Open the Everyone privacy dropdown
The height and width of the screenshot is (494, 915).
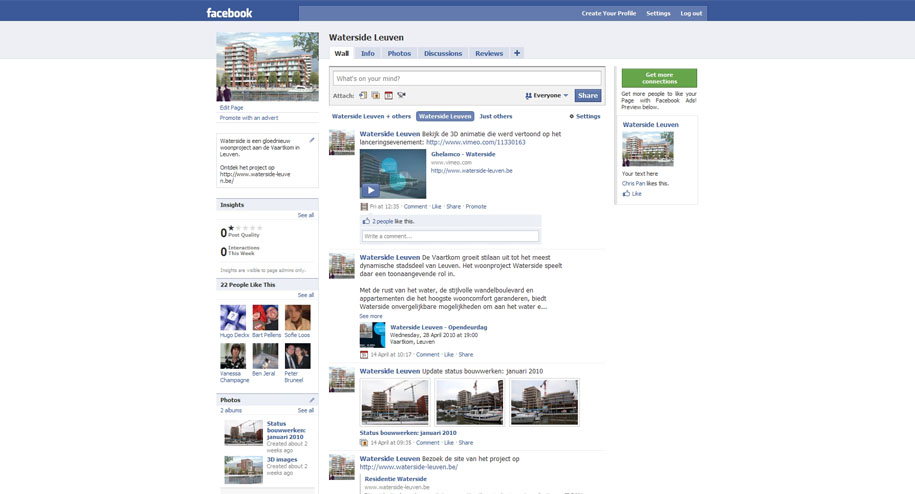(547, 96)
